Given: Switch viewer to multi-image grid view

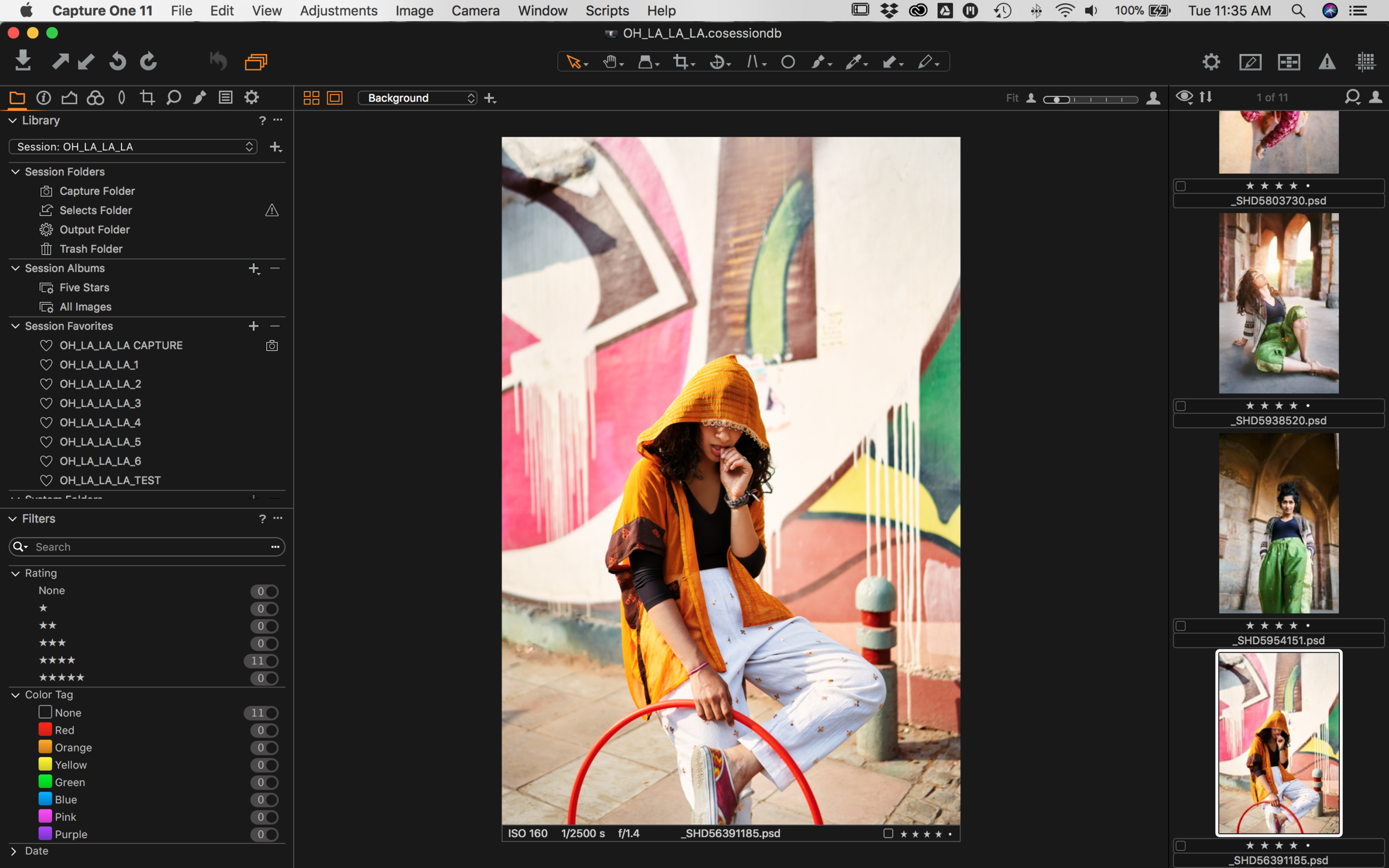Looking at the screenshot, I should click(311, 98).
